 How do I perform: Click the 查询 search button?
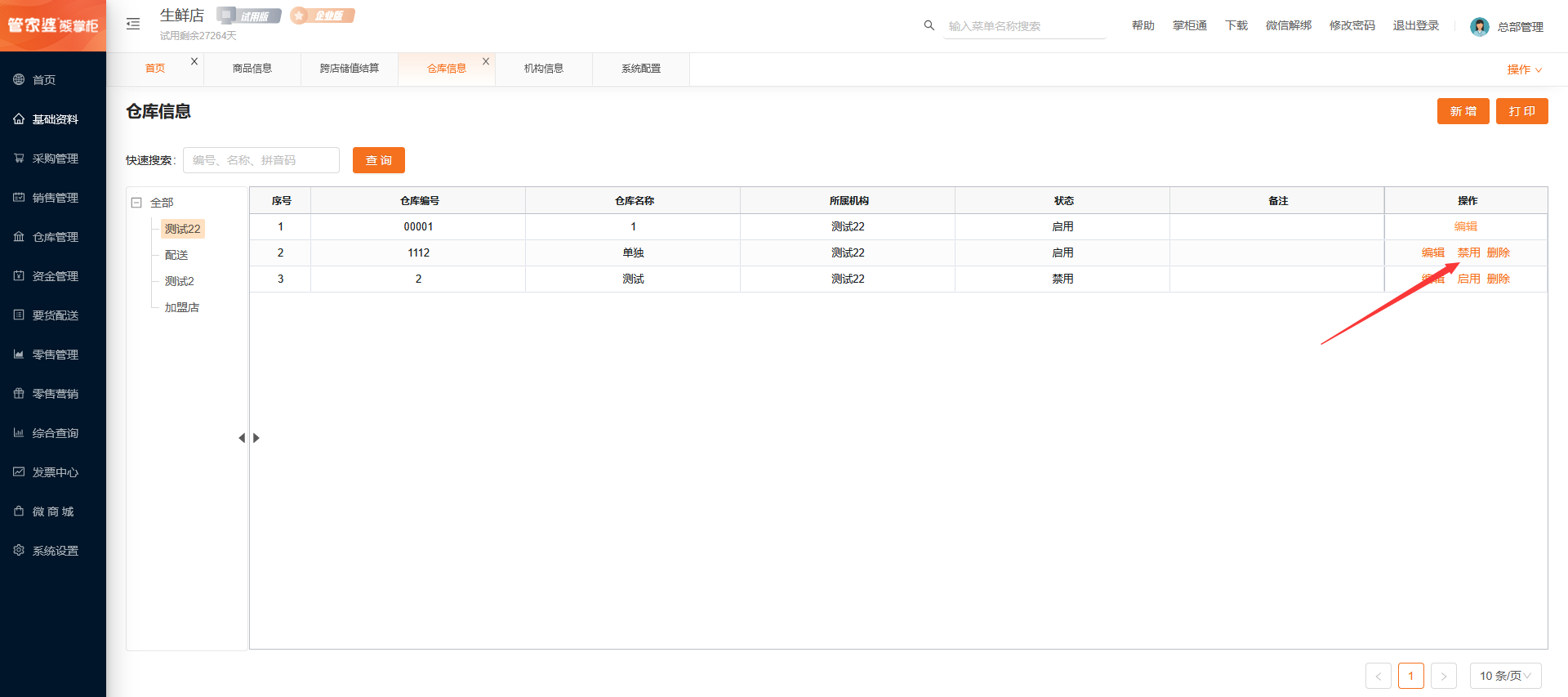pos(379,160)
